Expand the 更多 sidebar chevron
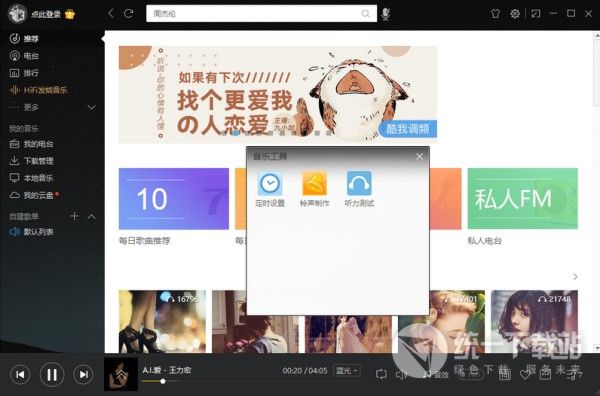The image size is (600, 396). [92, 107]
